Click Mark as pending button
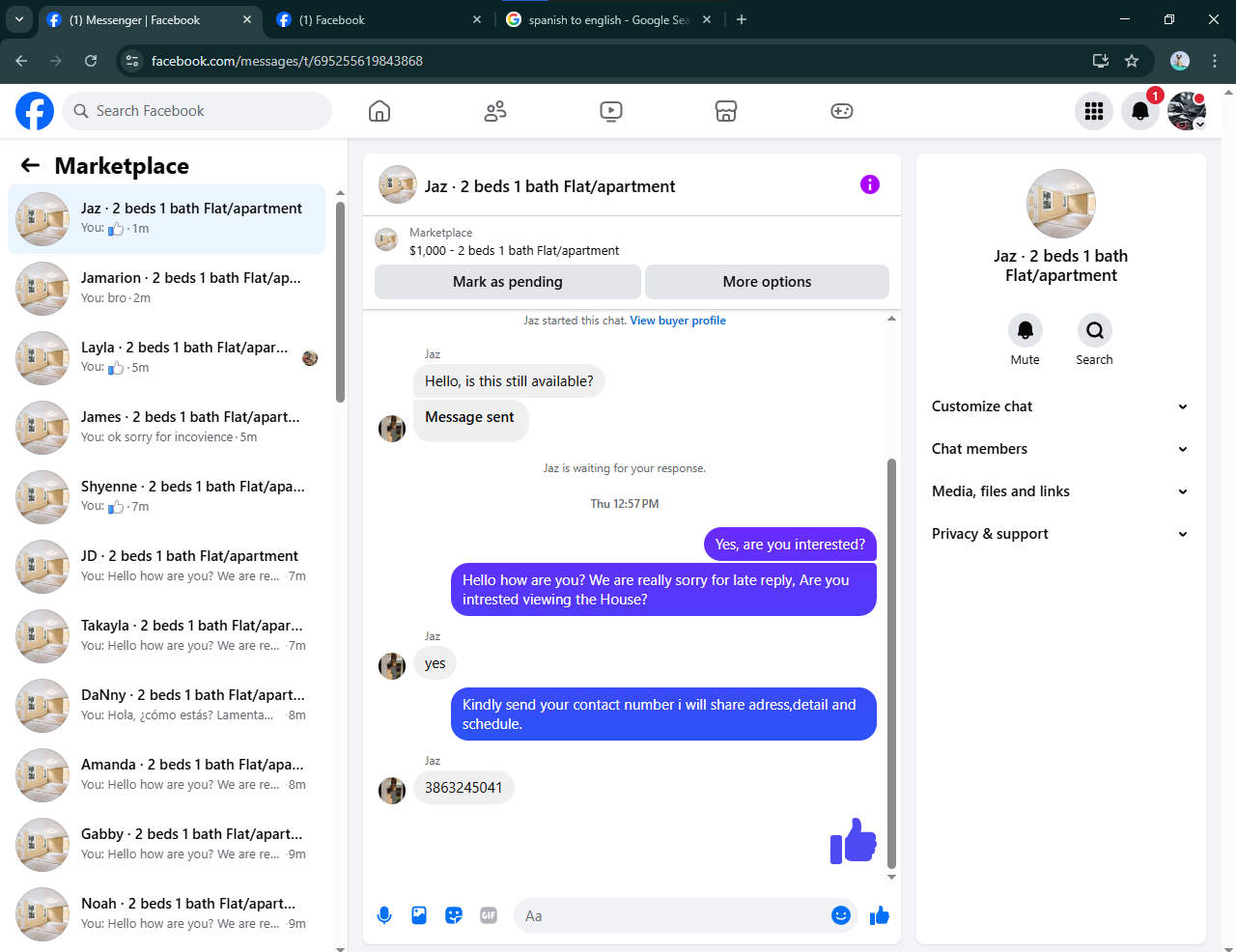This screenshot has height=952, width=1236. pos(508,282)
